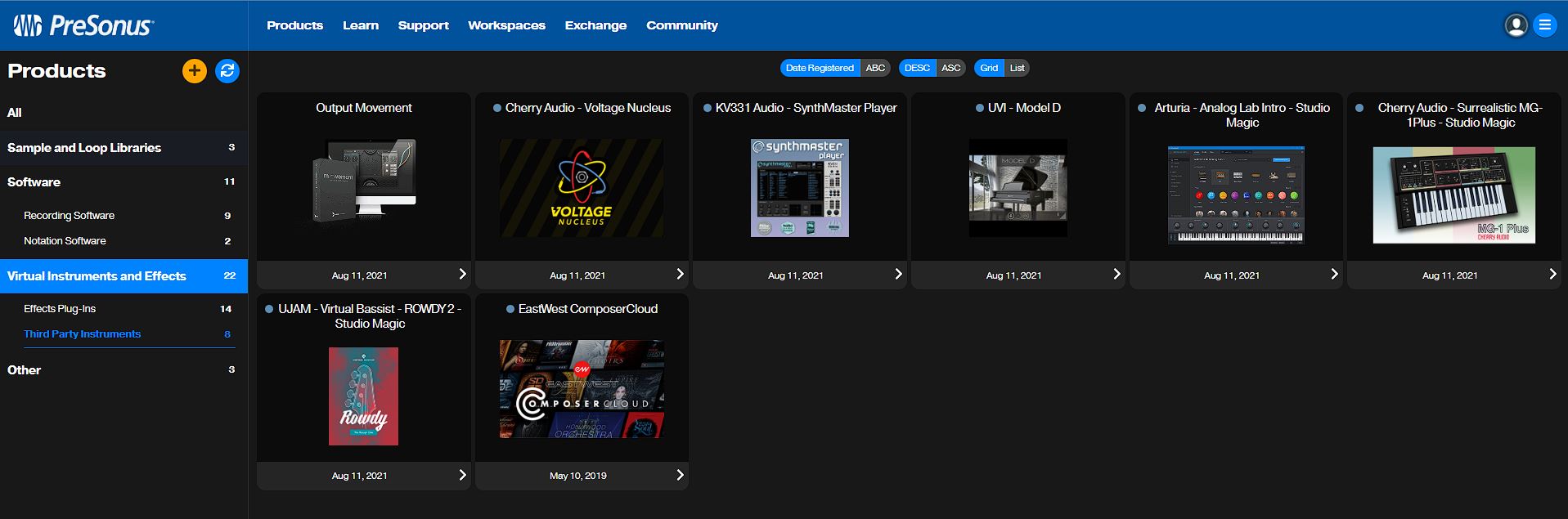Expand UJAM ROWDY 2 card arrow
This screenshot has height=519, width=1568.
462,475
